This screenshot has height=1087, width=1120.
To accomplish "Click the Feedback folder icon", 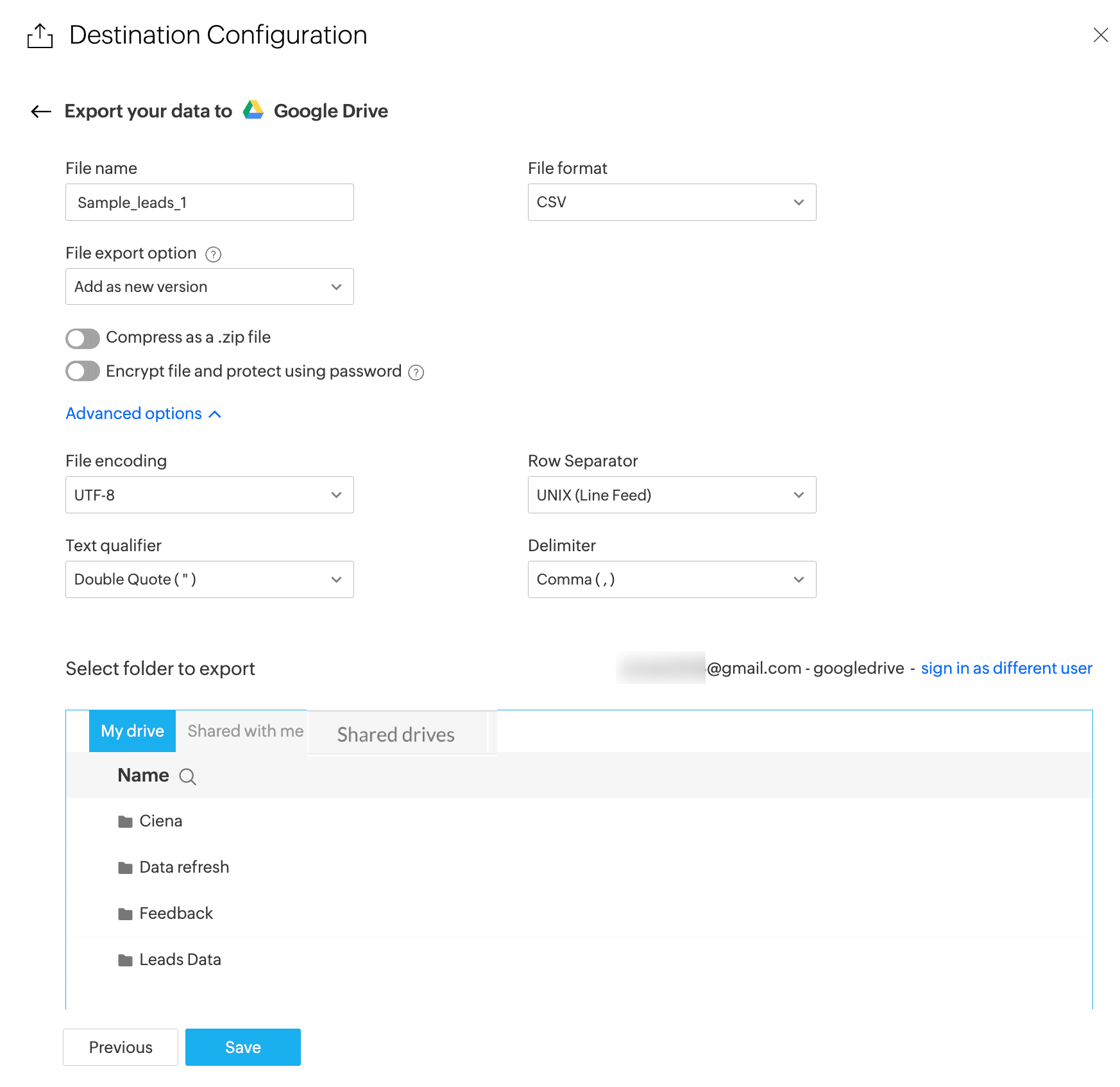I will click(125, 914).
